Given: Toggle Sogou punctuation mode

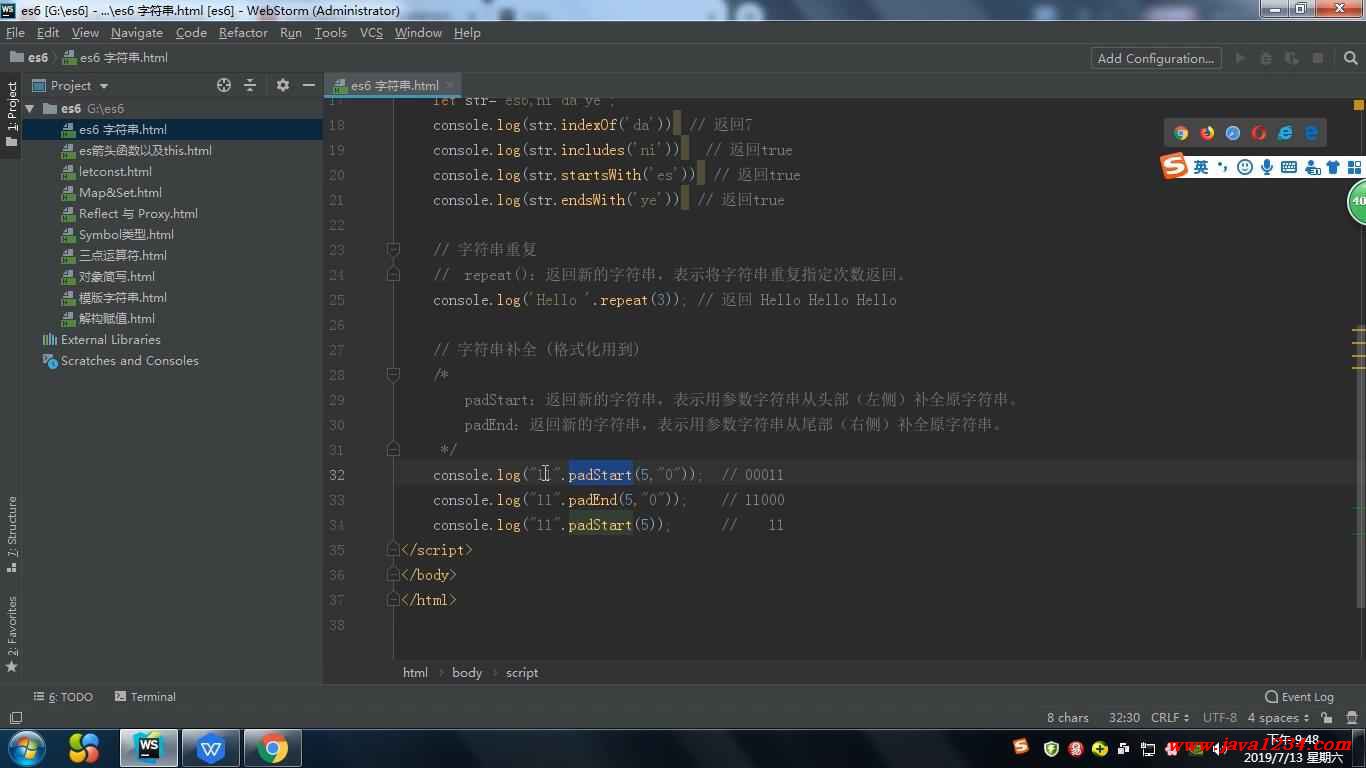Looking at the screenshot, I should coord(1222,167).
